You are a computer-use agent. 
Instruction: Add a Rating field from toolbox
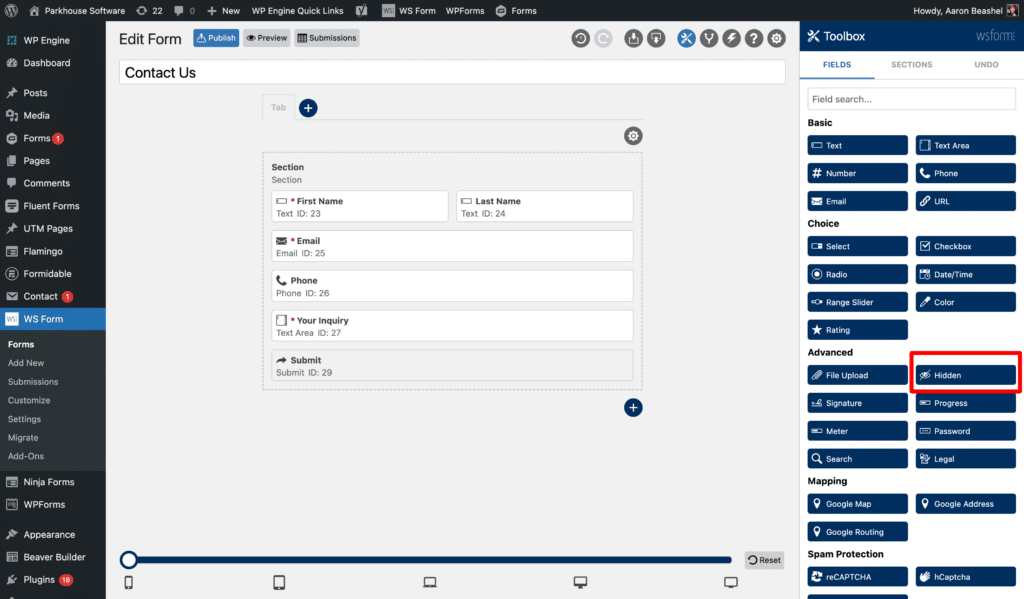[857, 330]
